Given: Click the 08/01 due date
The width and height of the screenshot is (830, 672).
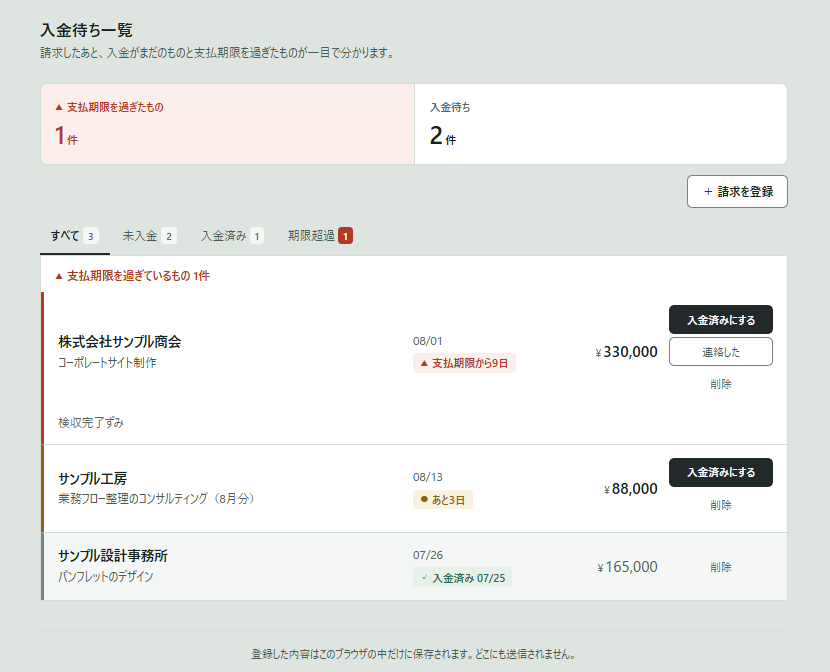Looking at the screenshot, I should coord(428,341).
